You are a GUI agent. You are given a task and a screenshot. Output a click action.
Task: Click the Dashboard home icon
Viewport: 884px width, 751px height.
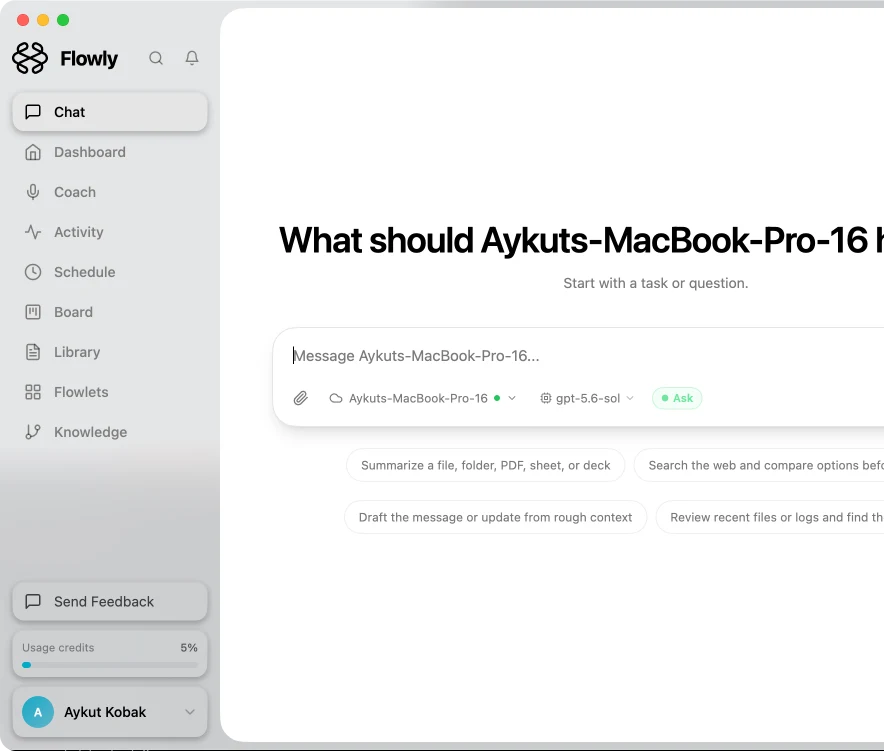(x=33, y=152)
